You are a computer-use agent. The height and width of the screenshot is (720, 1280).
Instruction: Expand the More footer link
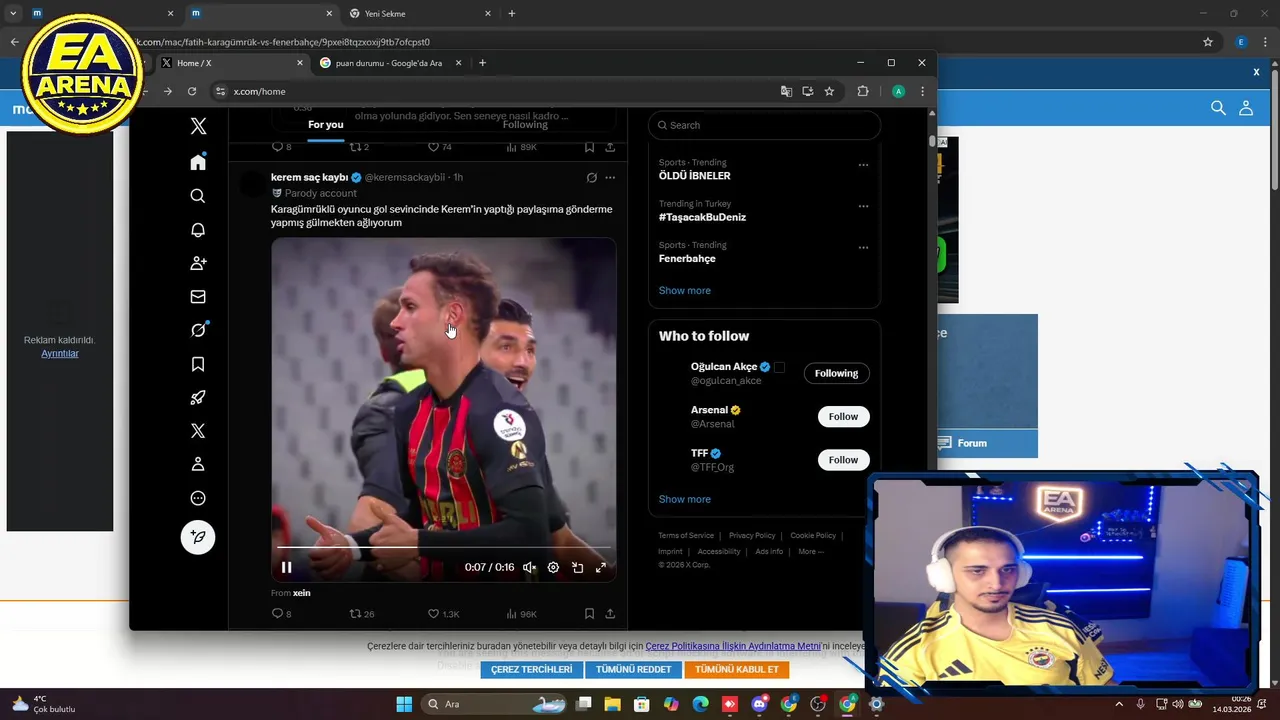click(811, 551)
